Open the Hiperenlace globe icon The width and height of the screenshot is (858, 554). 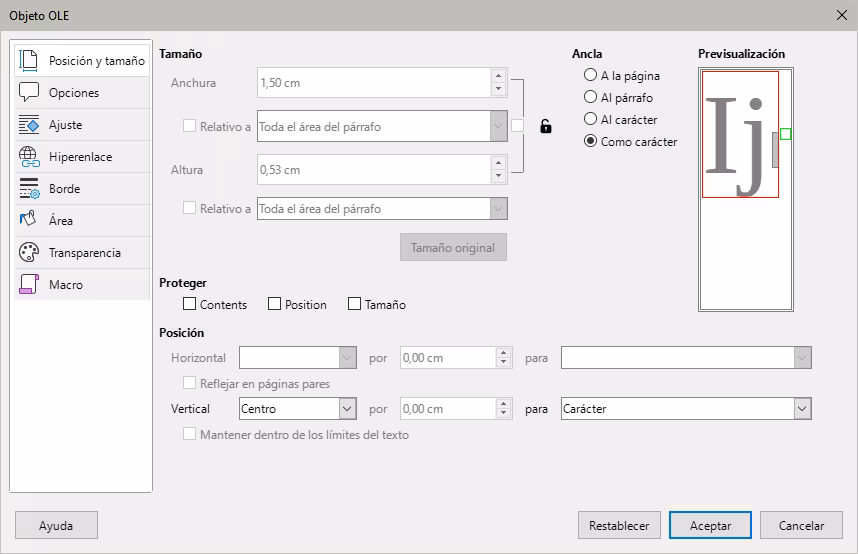tap(29, 156)
